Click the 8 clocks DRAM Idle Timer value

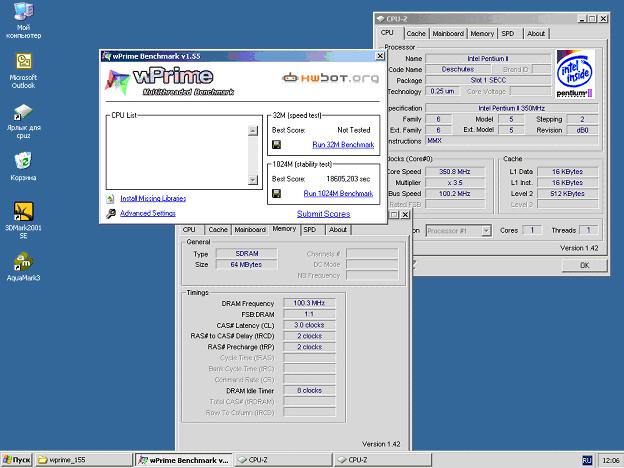309,390
